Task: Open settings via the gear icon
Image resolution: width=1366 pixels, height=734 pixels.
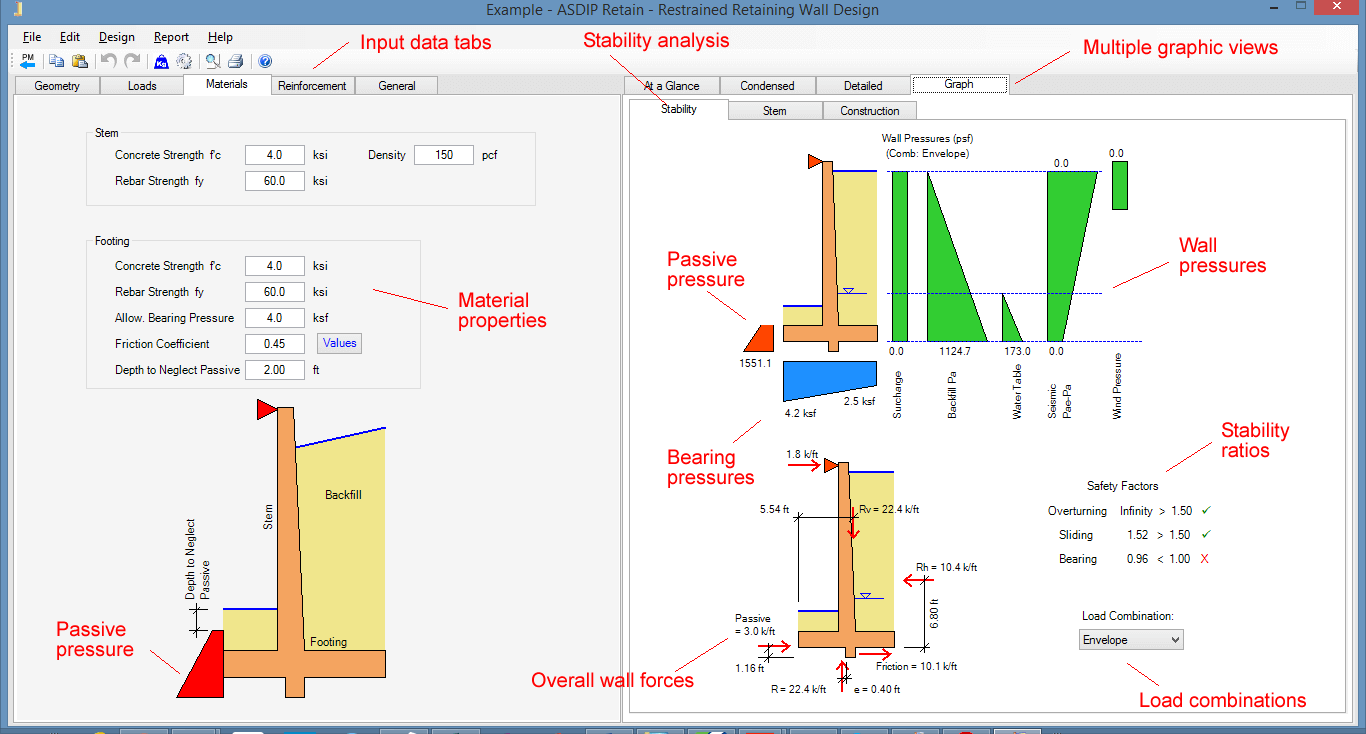Action: point(184,61)
